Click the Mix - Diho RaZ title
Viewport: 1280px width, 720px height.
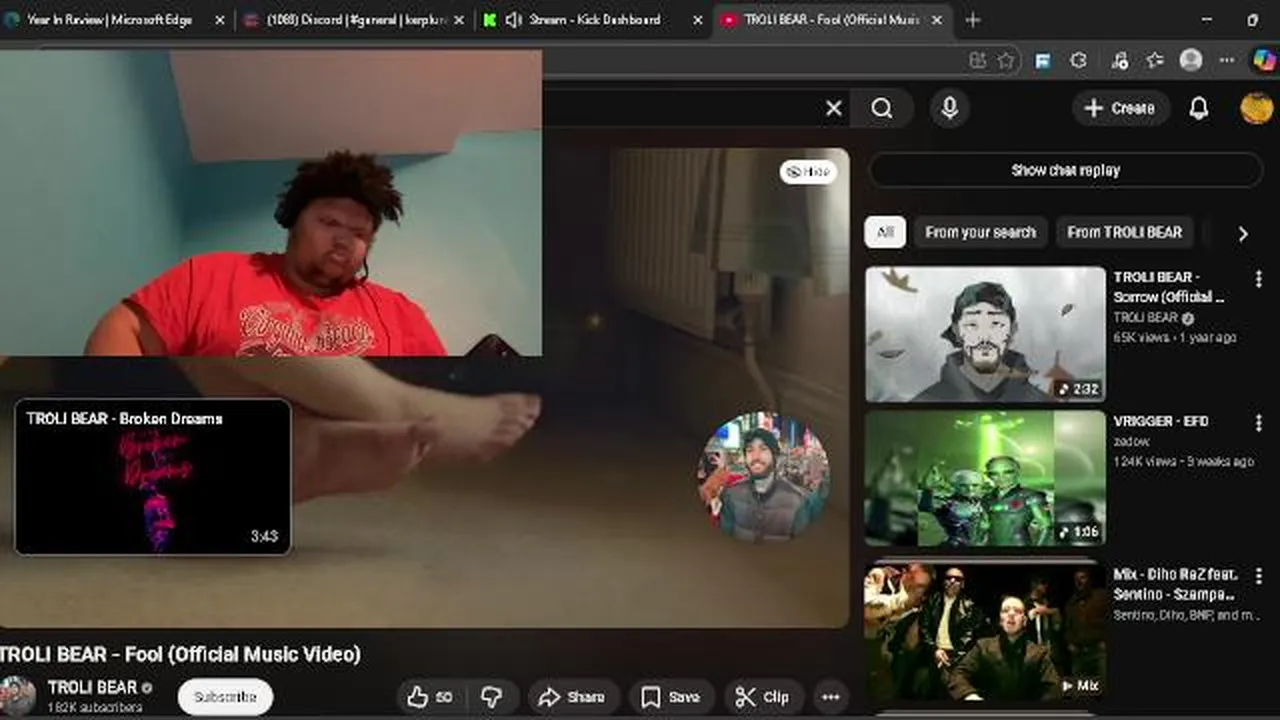coord(1176,584)
